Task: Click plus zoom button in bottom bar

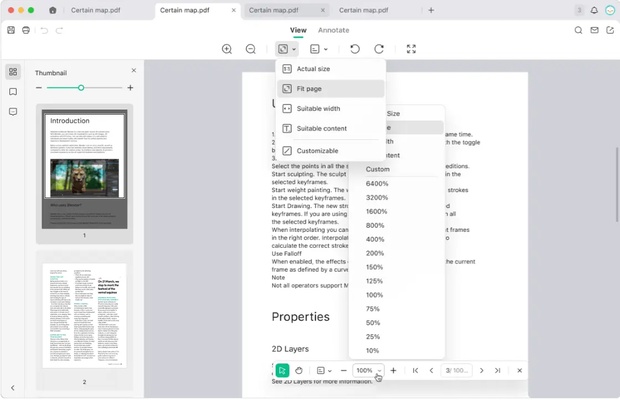Action: tap(393, 370)
